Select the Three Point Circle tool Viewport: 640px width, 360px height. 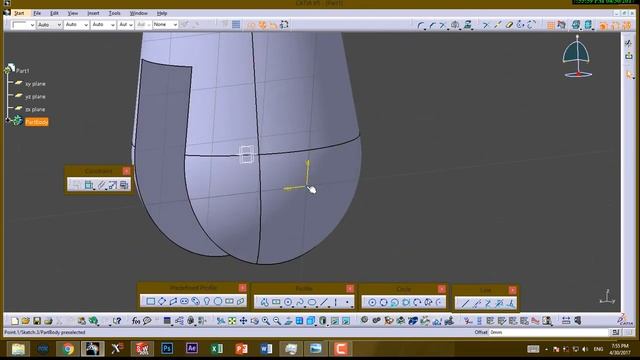tap(384, 302)
